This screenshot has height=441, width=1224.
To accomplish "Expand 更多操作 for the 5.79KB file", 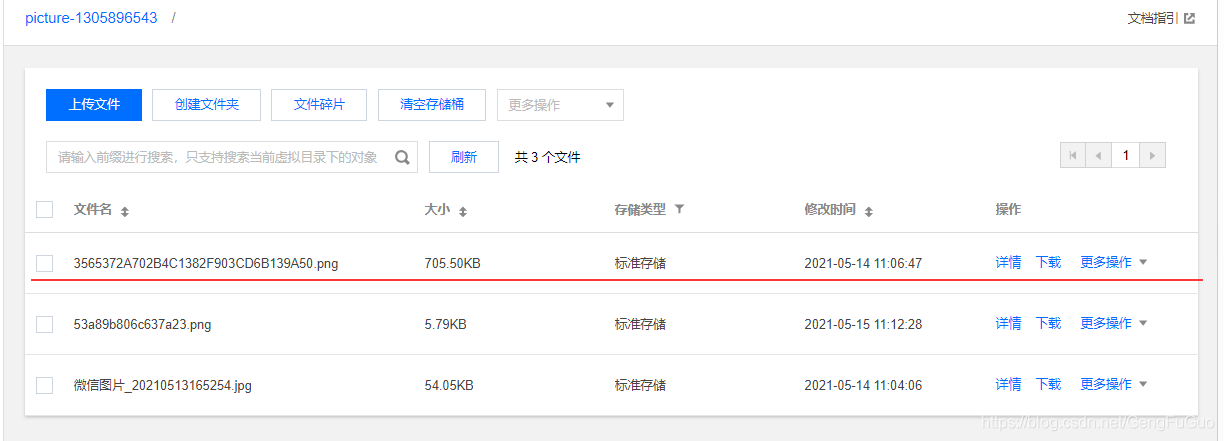I will pyautogui.click(x=1113, y=324).
